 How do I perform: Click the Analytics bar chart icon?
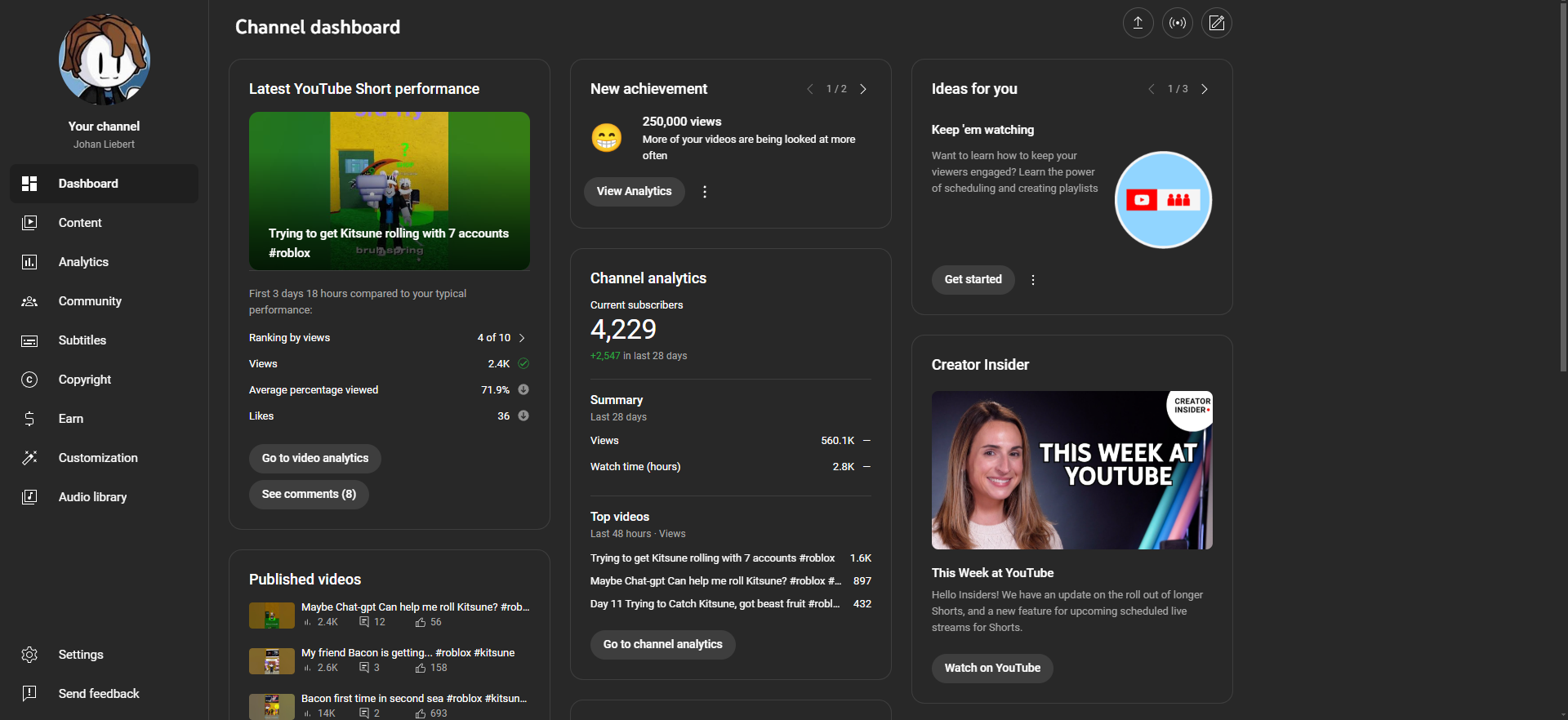(x=29, y=262)
